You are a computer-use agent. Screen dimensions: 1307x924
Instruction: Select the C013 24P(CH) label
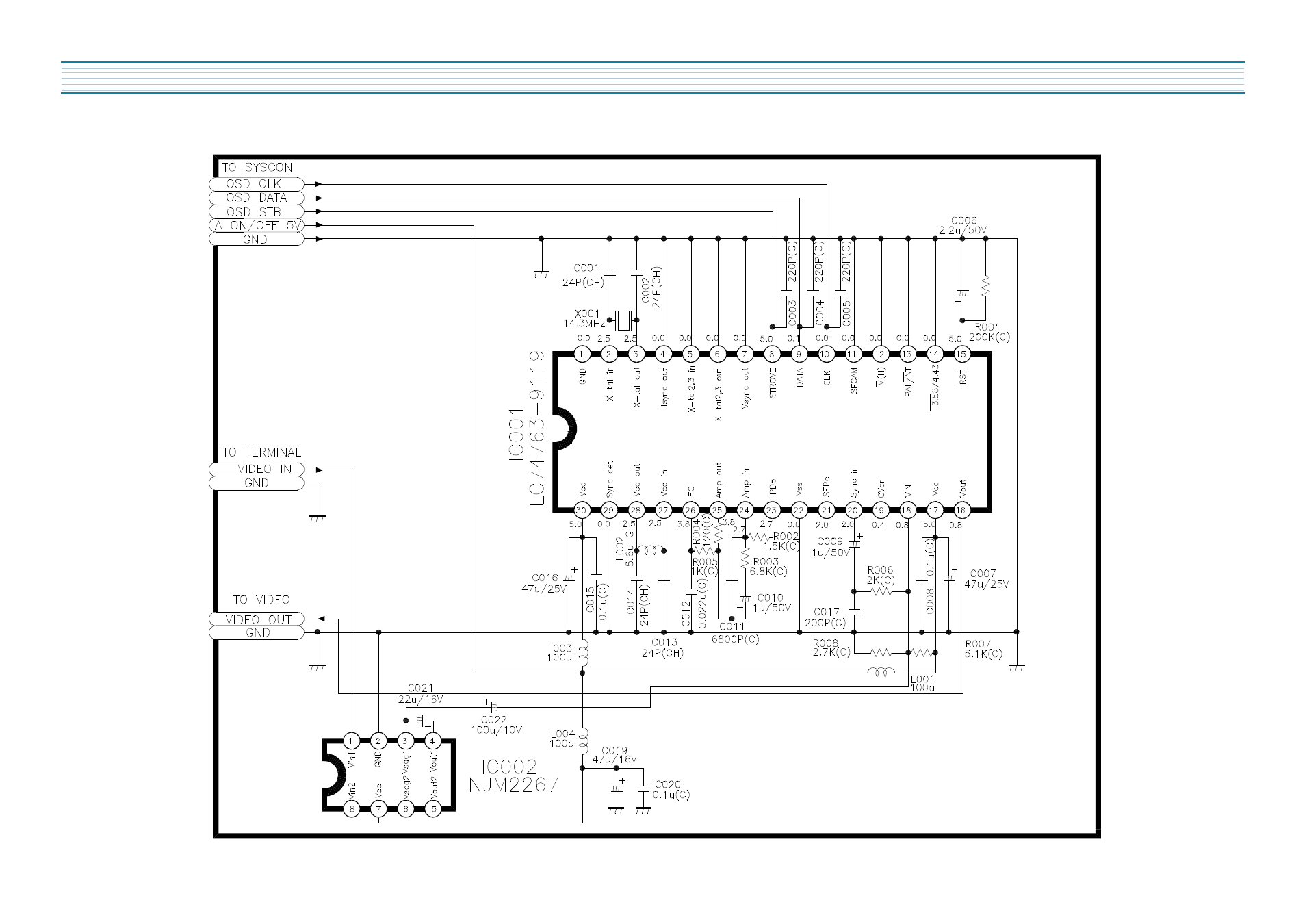(662, 647)
